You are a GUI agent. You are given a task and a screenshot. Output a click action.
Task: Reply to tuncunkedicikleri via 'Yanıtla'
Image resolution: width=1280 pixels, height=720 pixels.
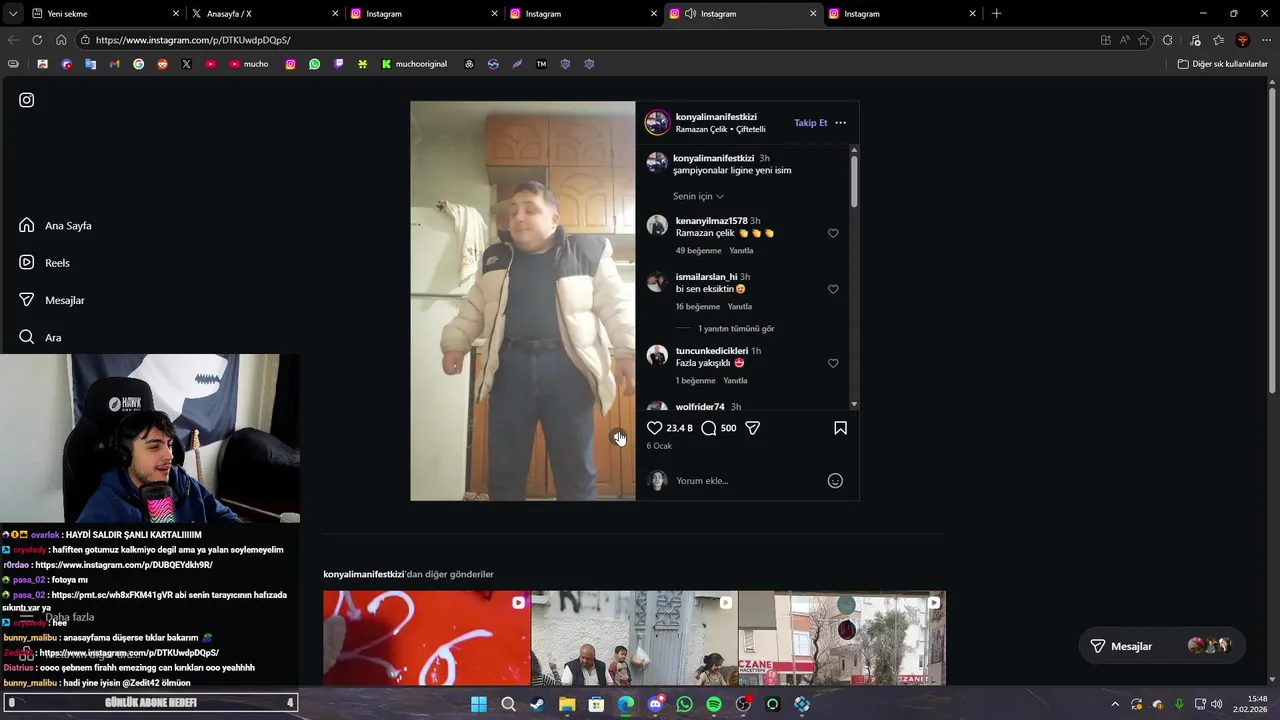(x=735, y=381)
